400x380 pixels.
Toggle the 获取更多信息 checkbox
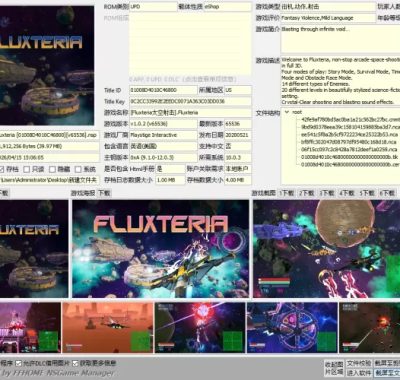coord(75,363)
